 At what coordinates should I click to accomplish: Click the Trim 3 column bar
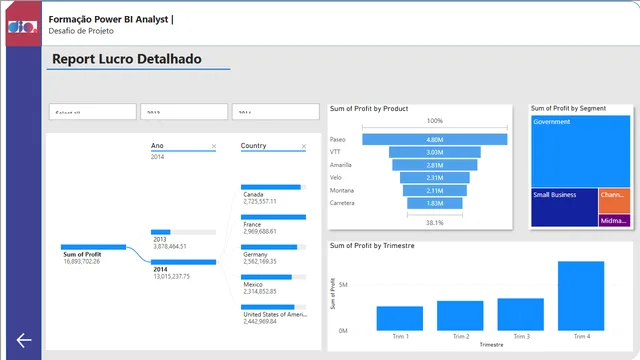tap(520, 314)
